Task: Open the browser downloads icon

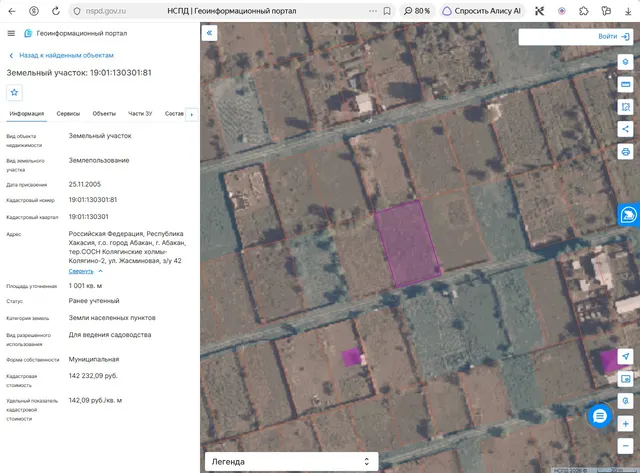Action: pyautogui.click(x=628, y=11)
